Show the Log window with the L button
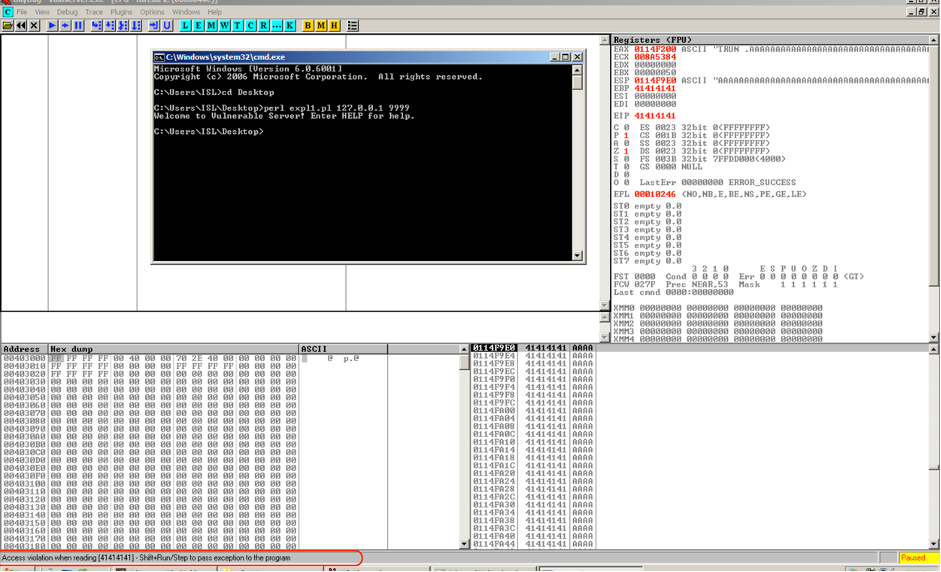 [185, 26]
